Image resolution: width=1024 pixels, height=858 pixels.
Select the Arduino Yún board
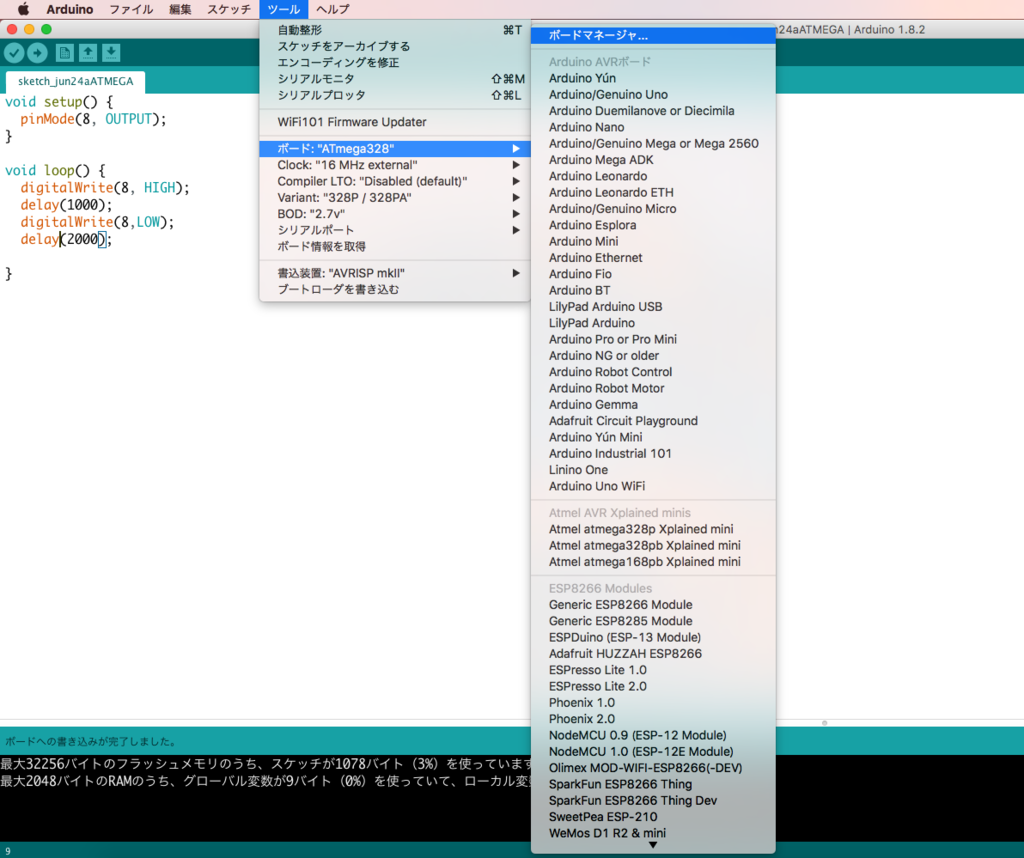pyautogui.click(x=653, y=78)
